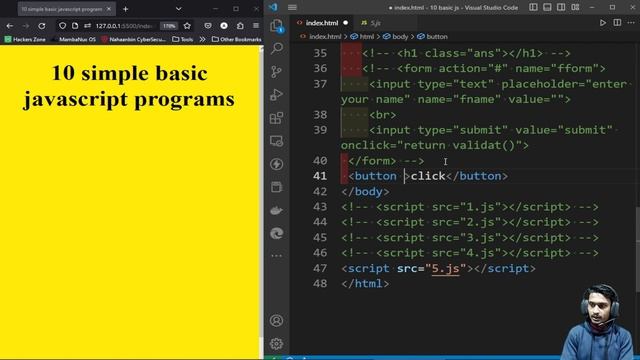The width and height of the screenshot is (640, 360).
Task: Open Manage gear in VS Code
Action: pos(276,344)
